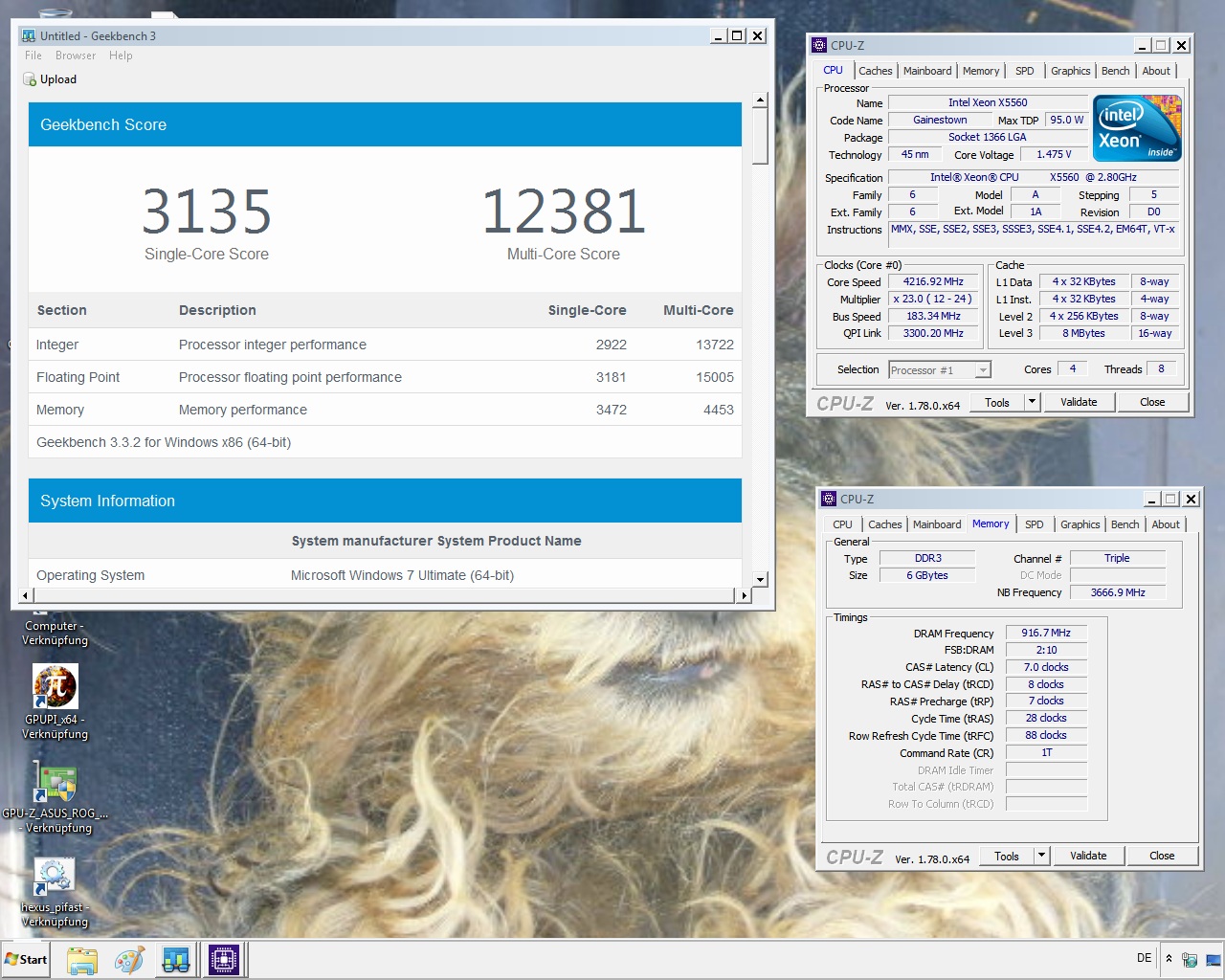Click the Geekbench vertical scrollbar thumb

(x=760, y=136)
